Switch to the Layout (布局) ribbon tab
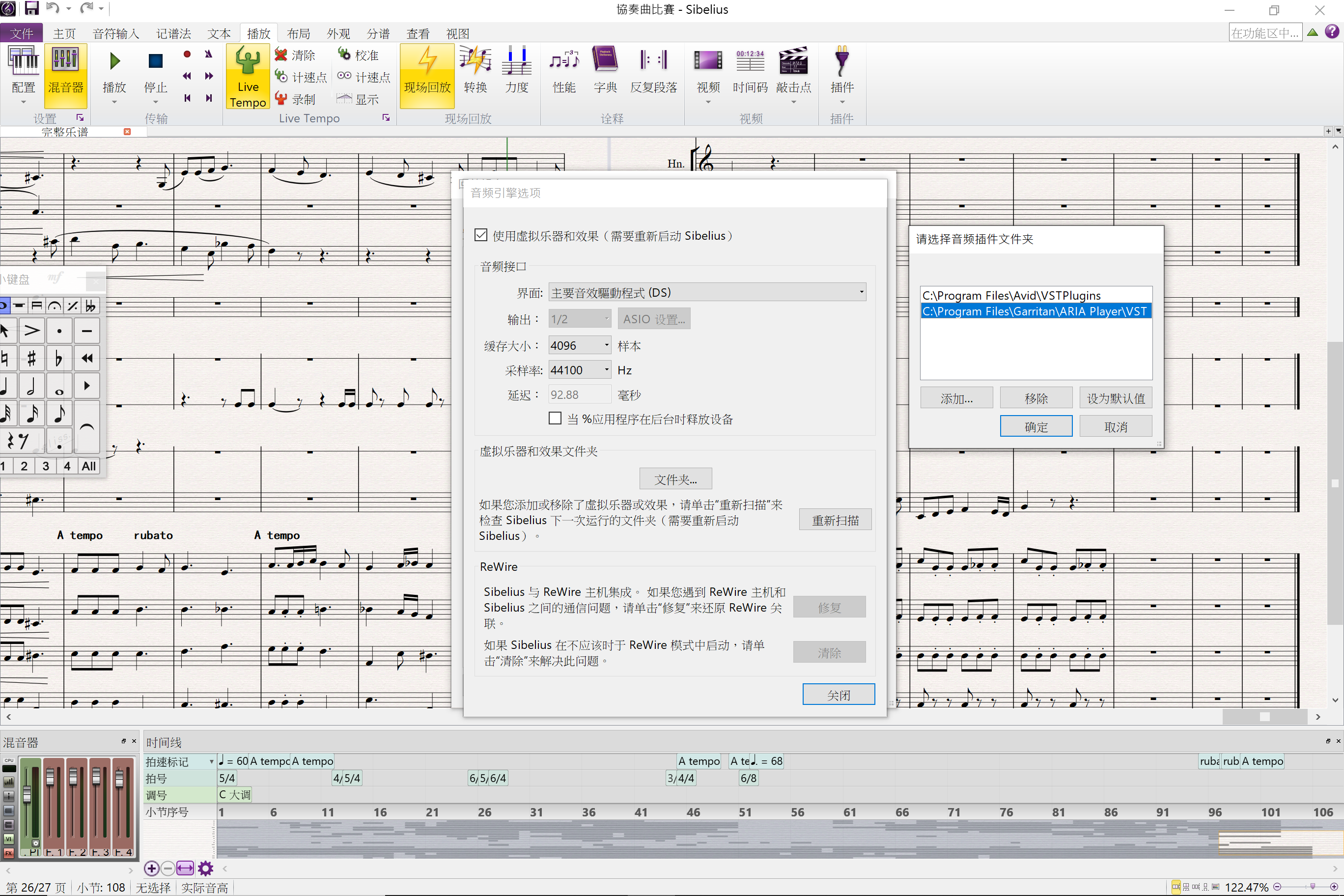This screenshot has width=1344, height=896. pyautogui.click(x=298, y=34)
